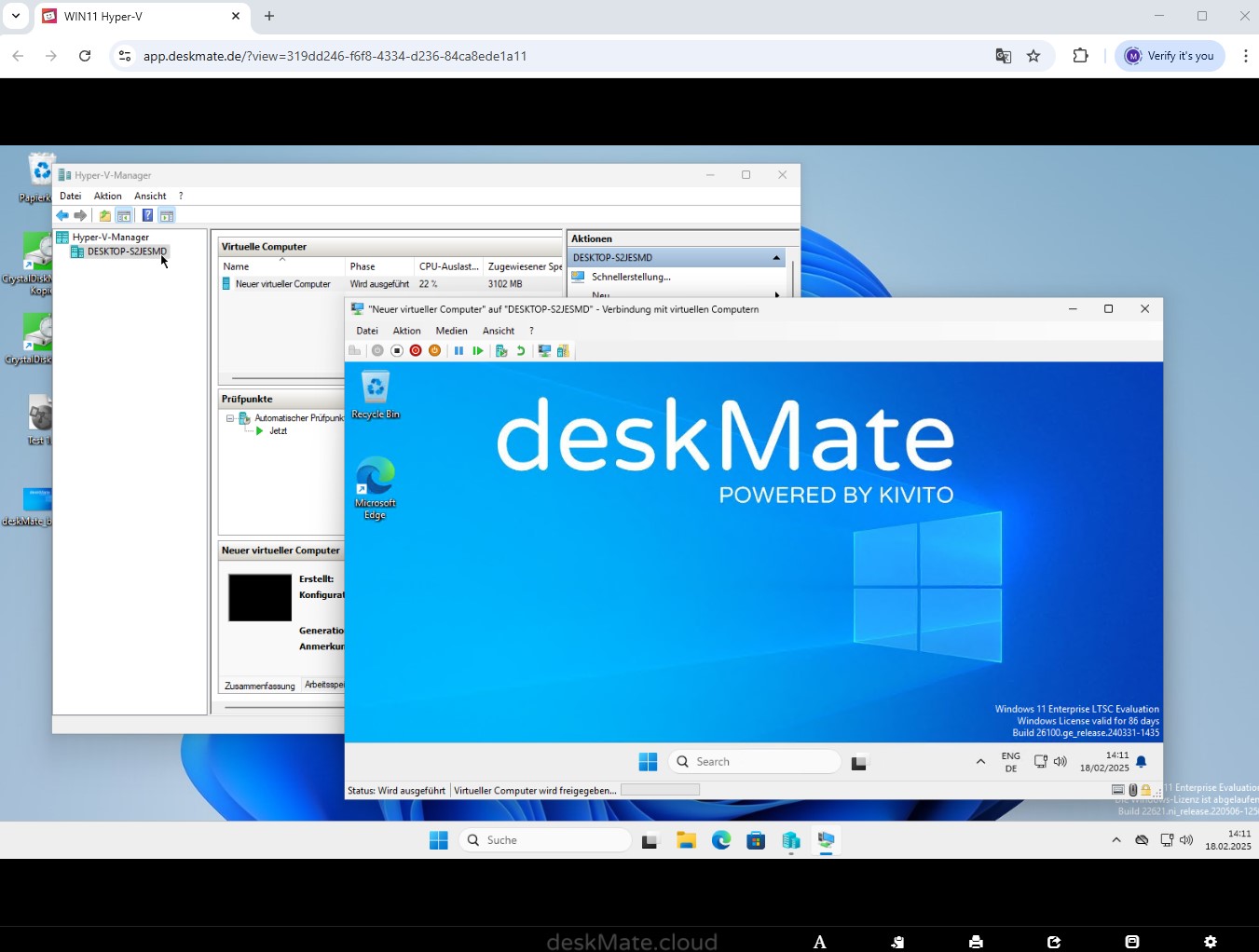
Task: Show hidden icons via the VM taskbar chevron
Action: pyautogui.click(x=980, y=761)
